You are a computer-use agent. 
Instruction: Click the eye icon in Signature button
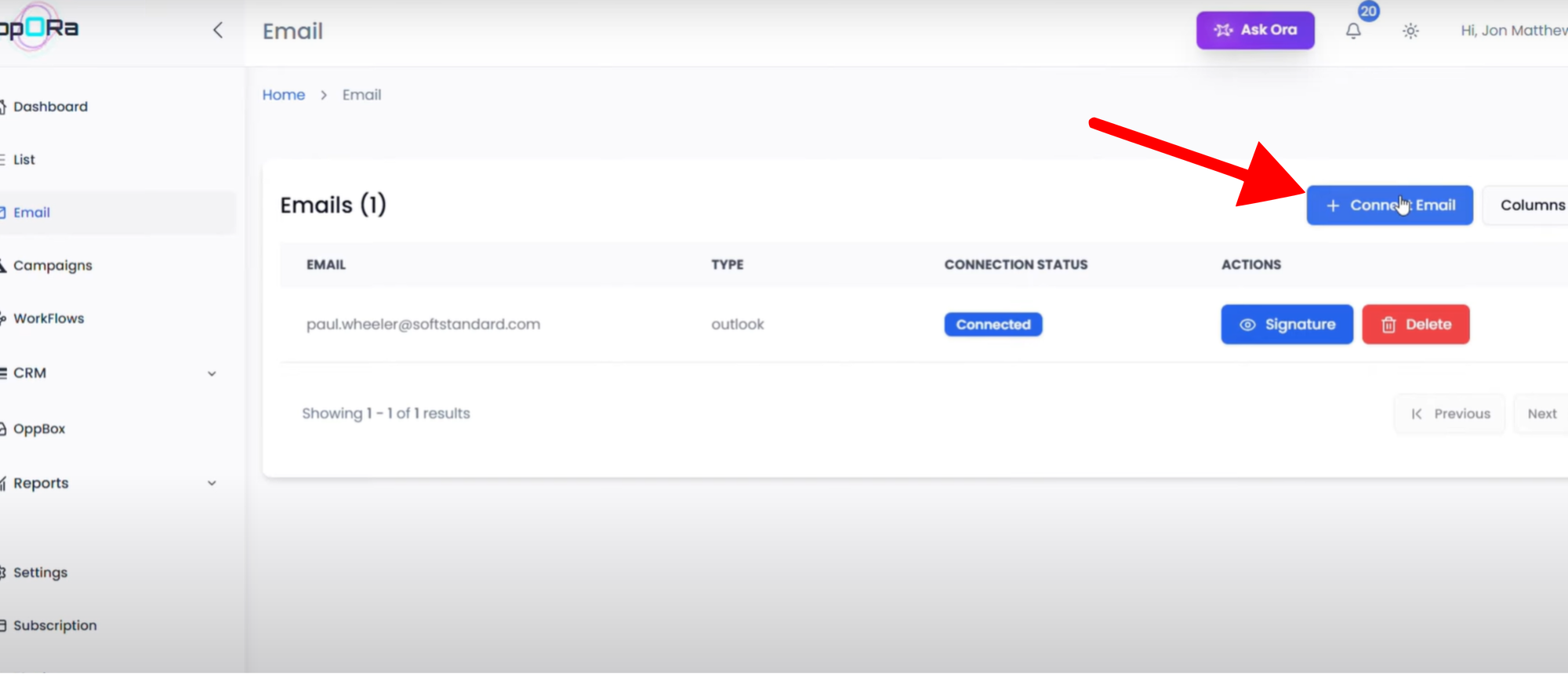[x=1247, y=325]
